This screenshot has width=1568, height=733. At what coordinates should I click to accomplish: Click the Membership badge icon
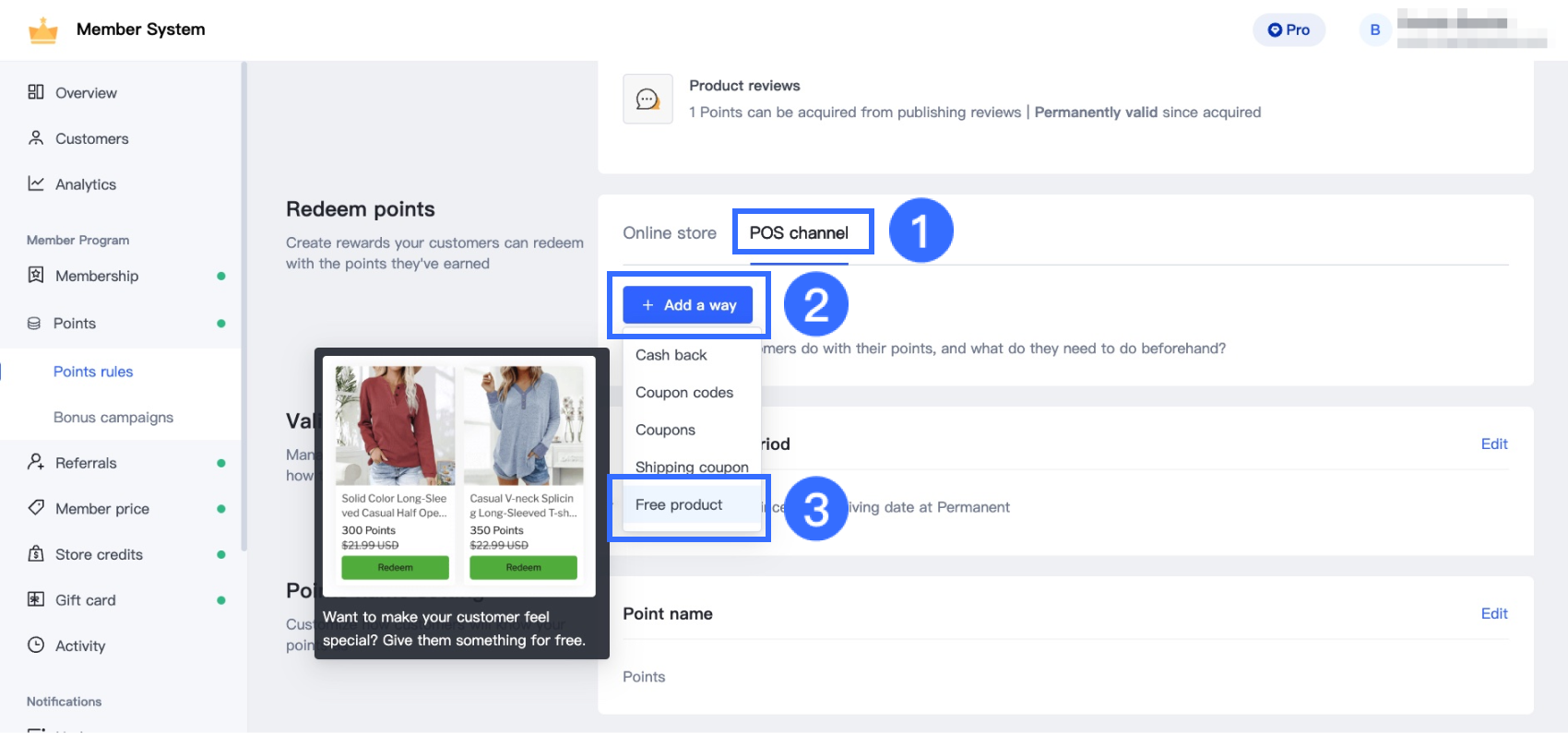pos(36,276)
